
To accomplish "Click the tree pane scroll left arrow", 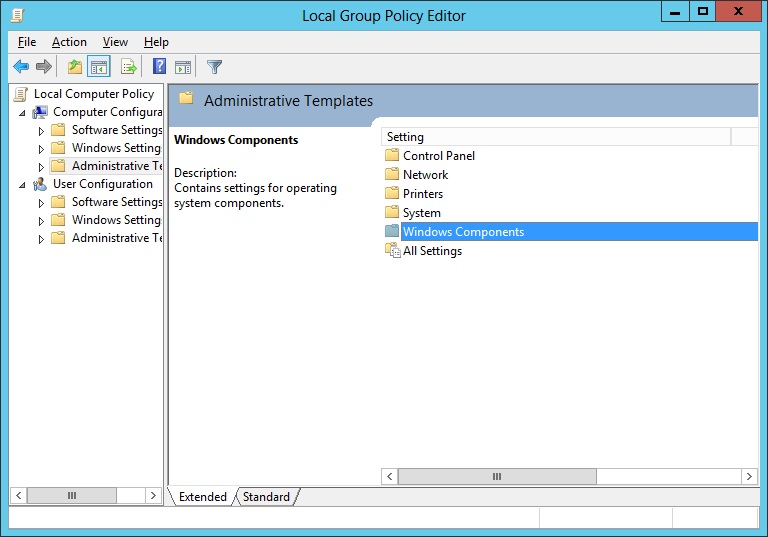I will point(18,495).
